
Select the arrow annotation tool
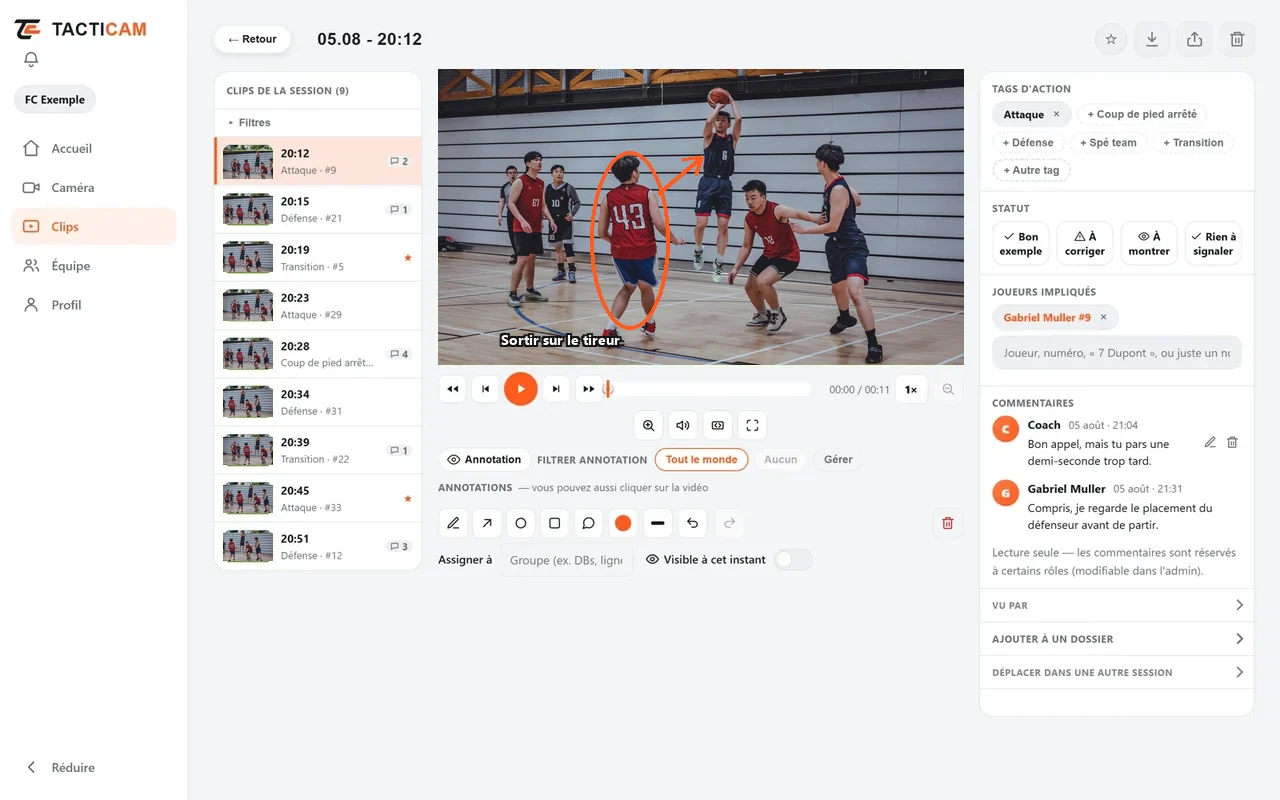(x=487, y=523)
